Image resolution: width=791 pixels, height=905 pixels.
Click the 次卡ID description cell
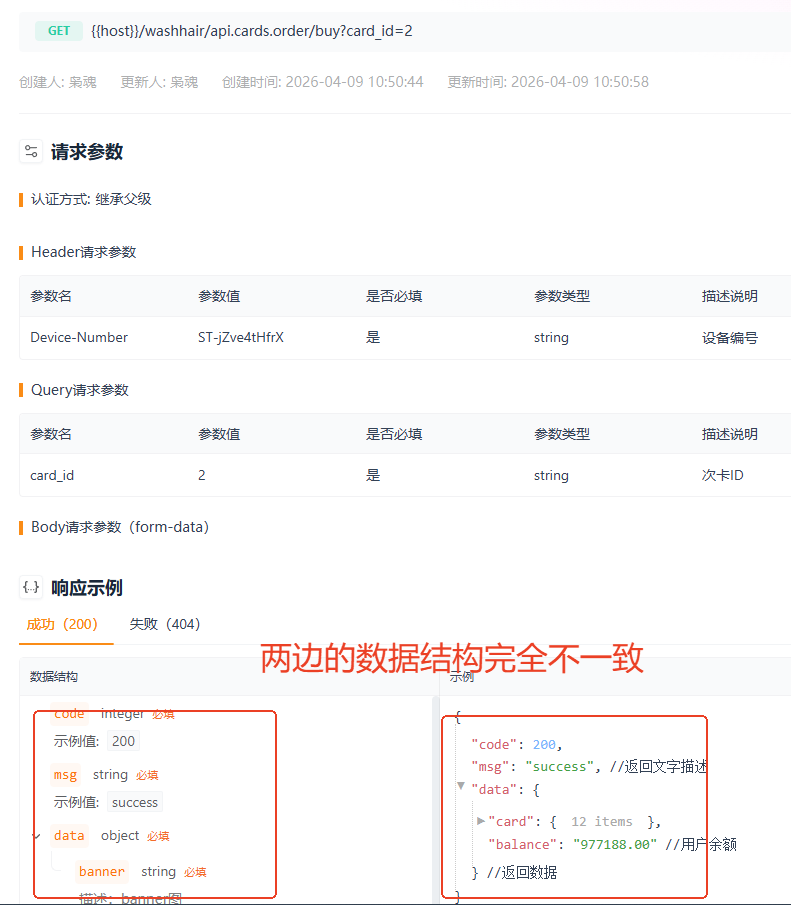[x=722, y=475]
